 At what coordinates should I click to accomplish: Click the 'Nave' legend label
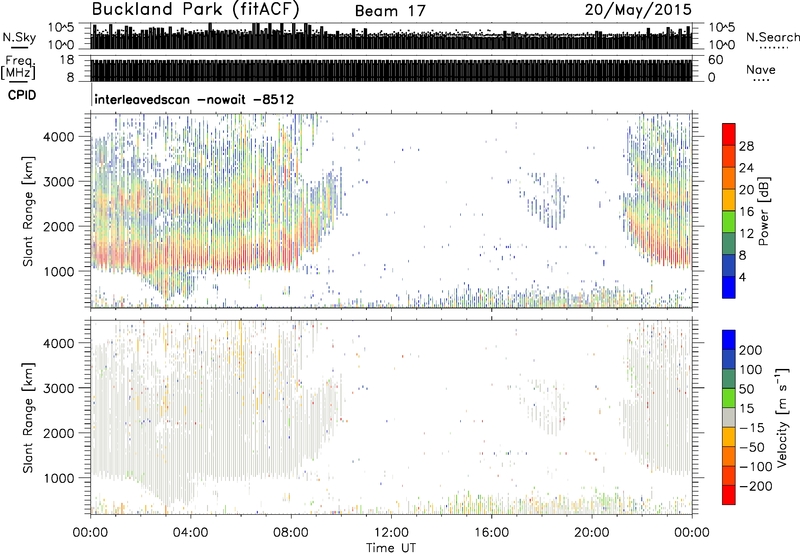pyautogui.click(x=761, y=70)
